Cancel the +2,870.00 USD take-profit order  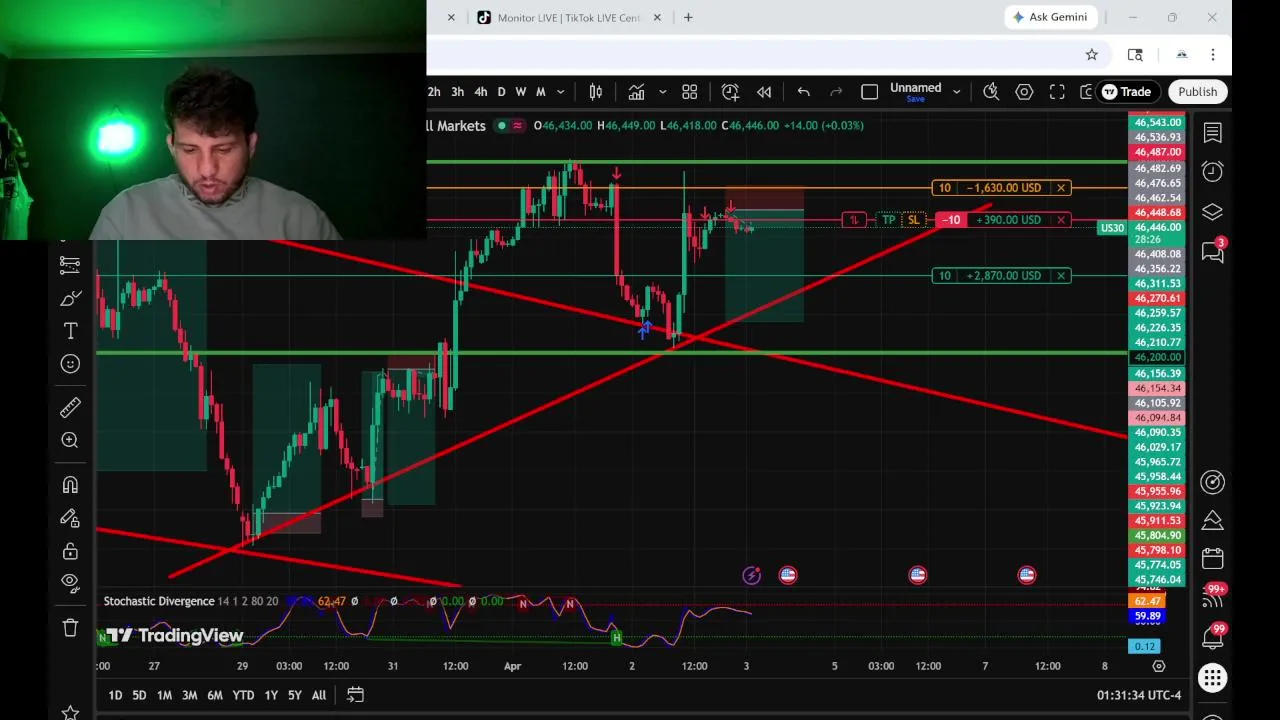[x=1061, y=276]
